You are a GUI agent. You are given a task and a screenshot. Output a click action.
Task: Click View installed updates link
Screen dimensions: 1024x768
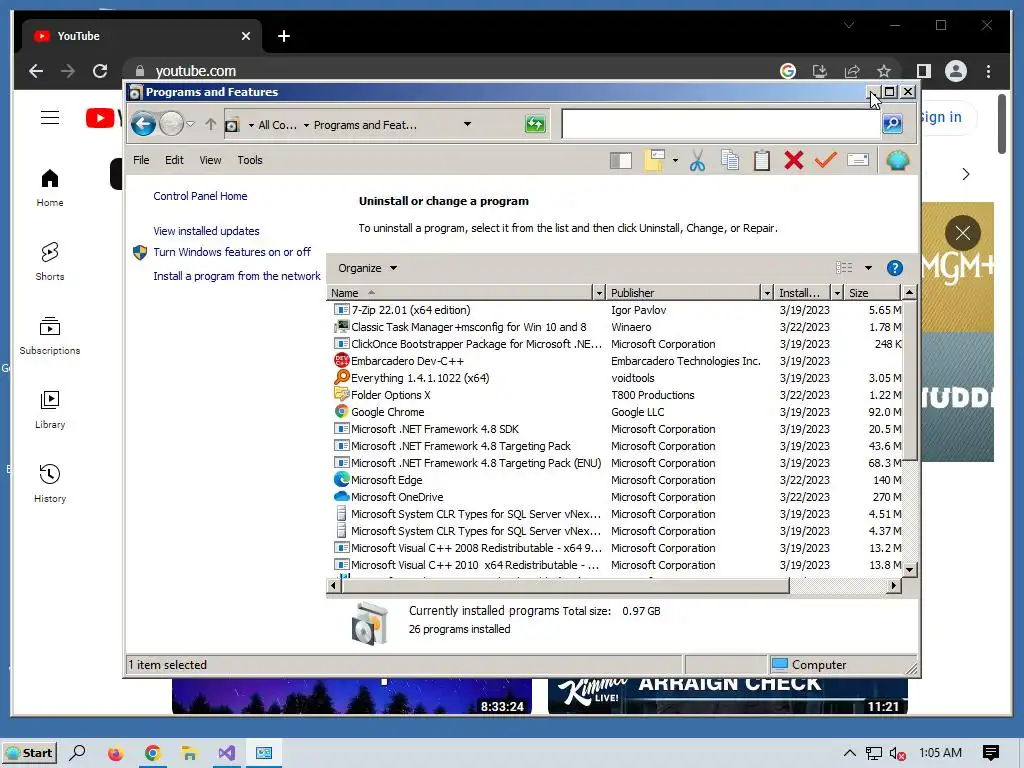[x=206, y=231]
